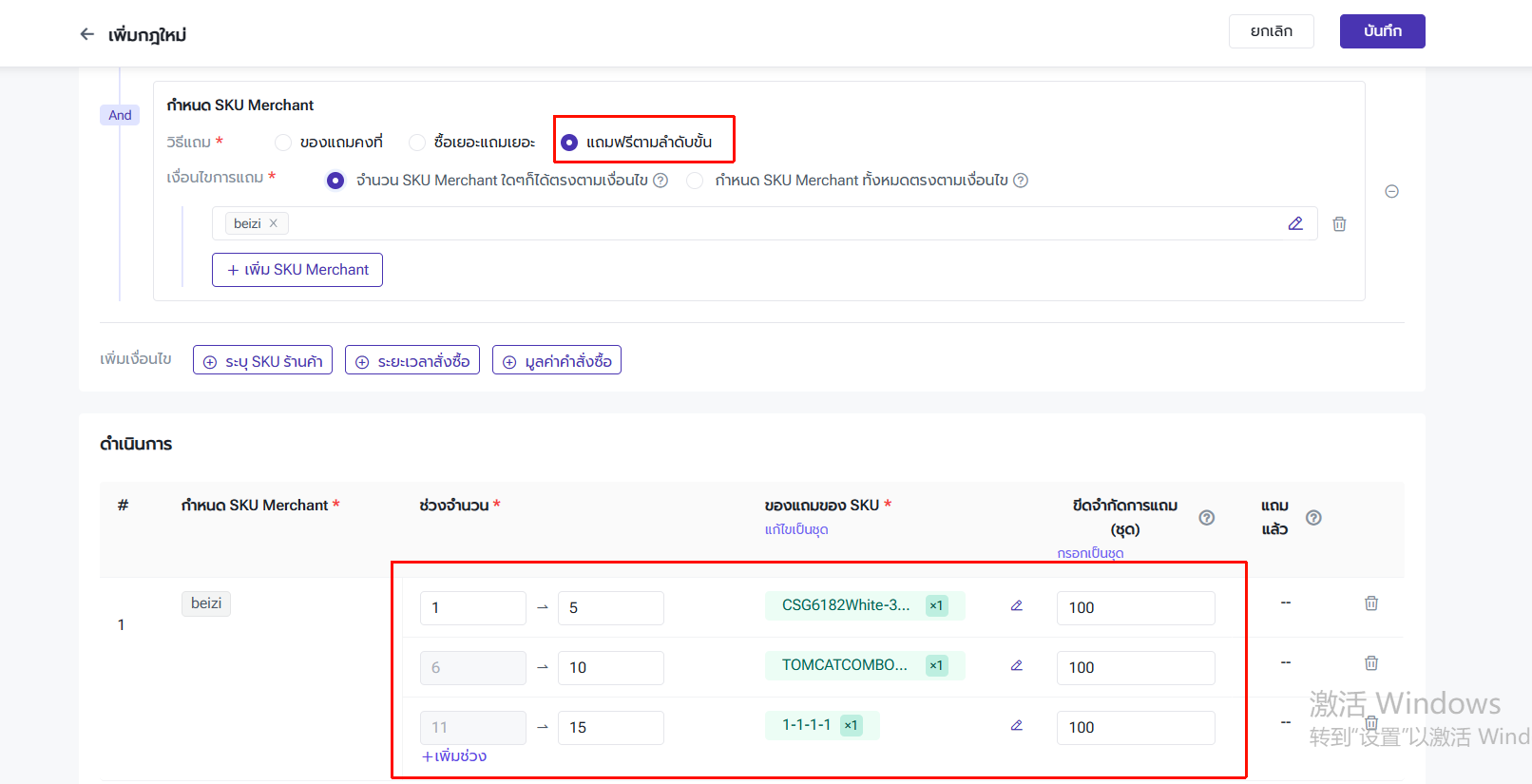Choose แถมฟรีตามลำดับขั้น gift method
This screenshot has width=1532, height=784.
coord(569,143)
